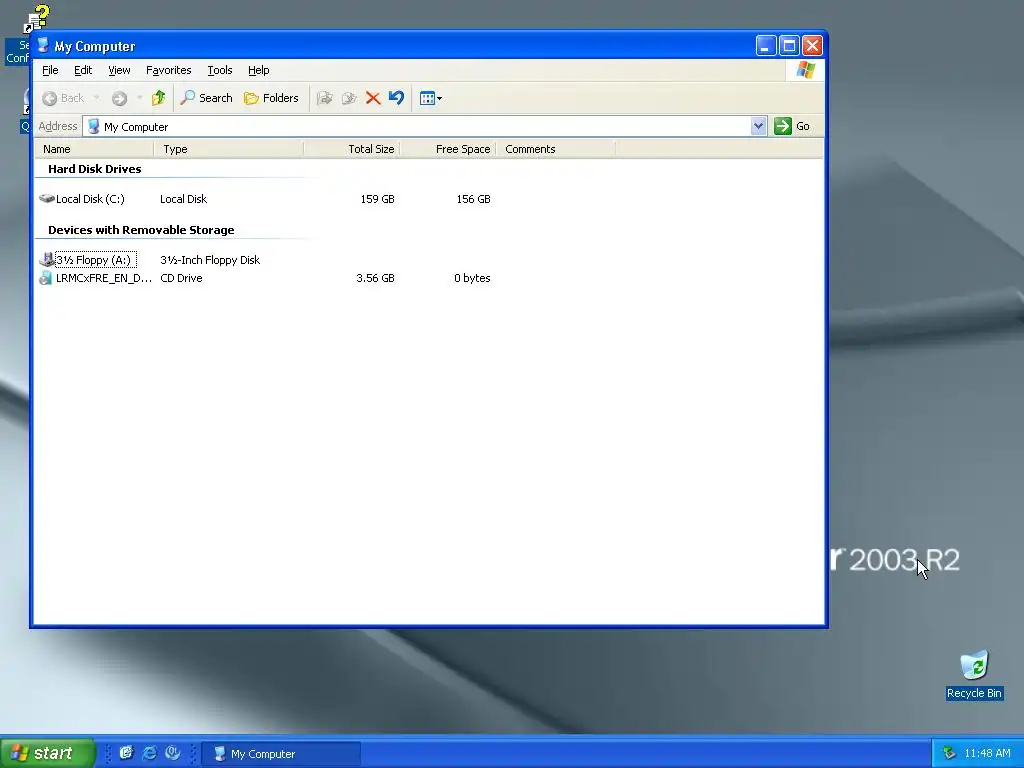Viewport: 1024px width, 768px height.
Task: Open the File menu
Action: pyautogui.click(x=50, y=70)
